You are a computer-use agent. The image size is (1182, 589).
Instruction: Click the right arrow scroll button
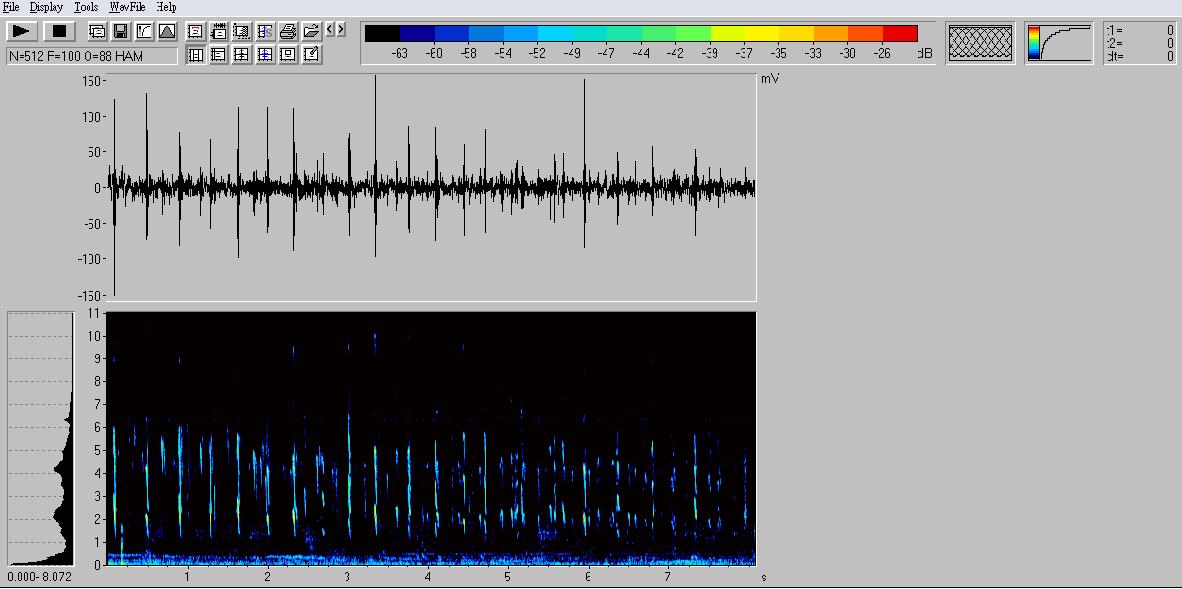pos(342,30)
